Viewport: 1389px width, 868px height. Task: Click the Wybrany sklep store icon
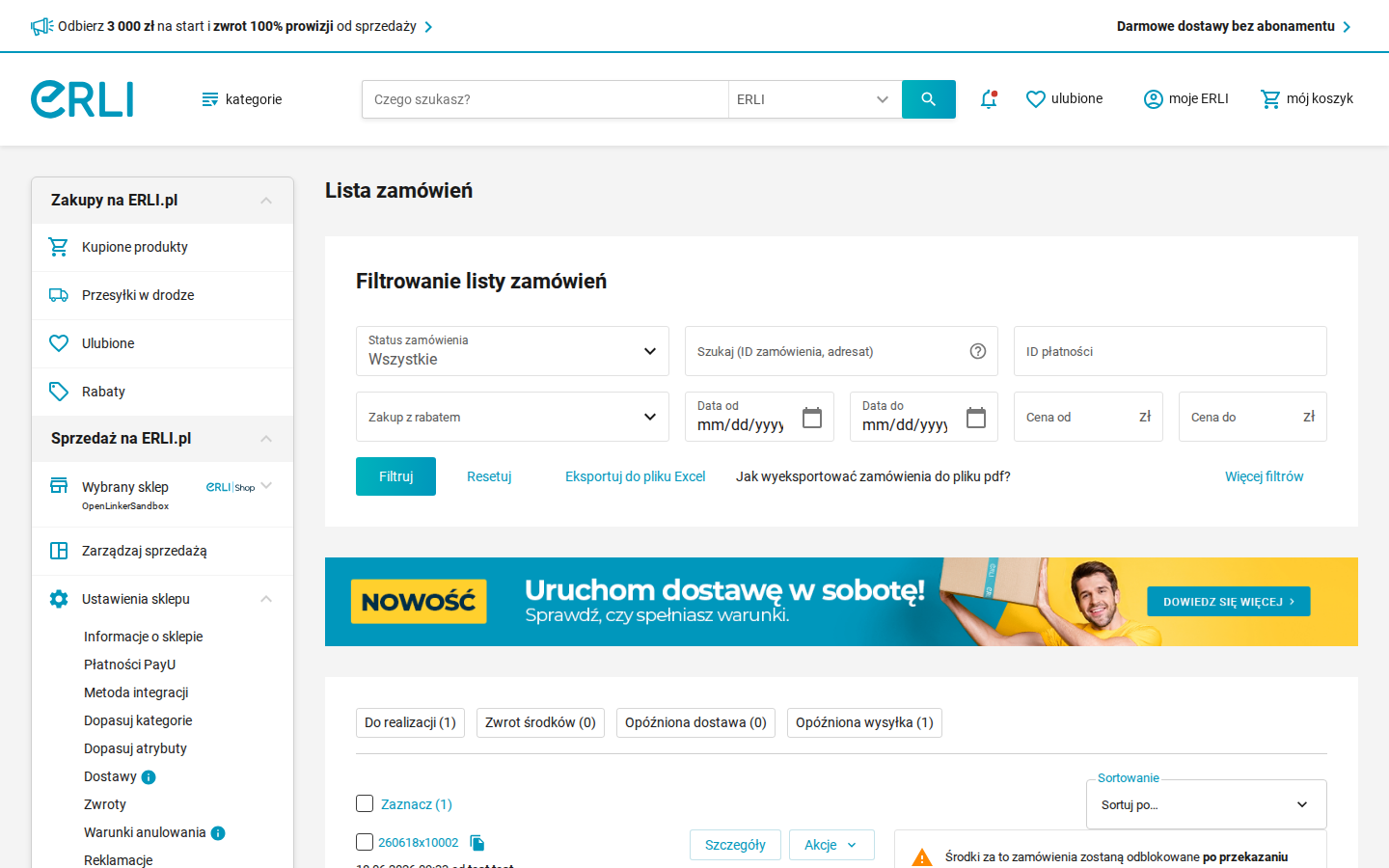click(59, 485)
